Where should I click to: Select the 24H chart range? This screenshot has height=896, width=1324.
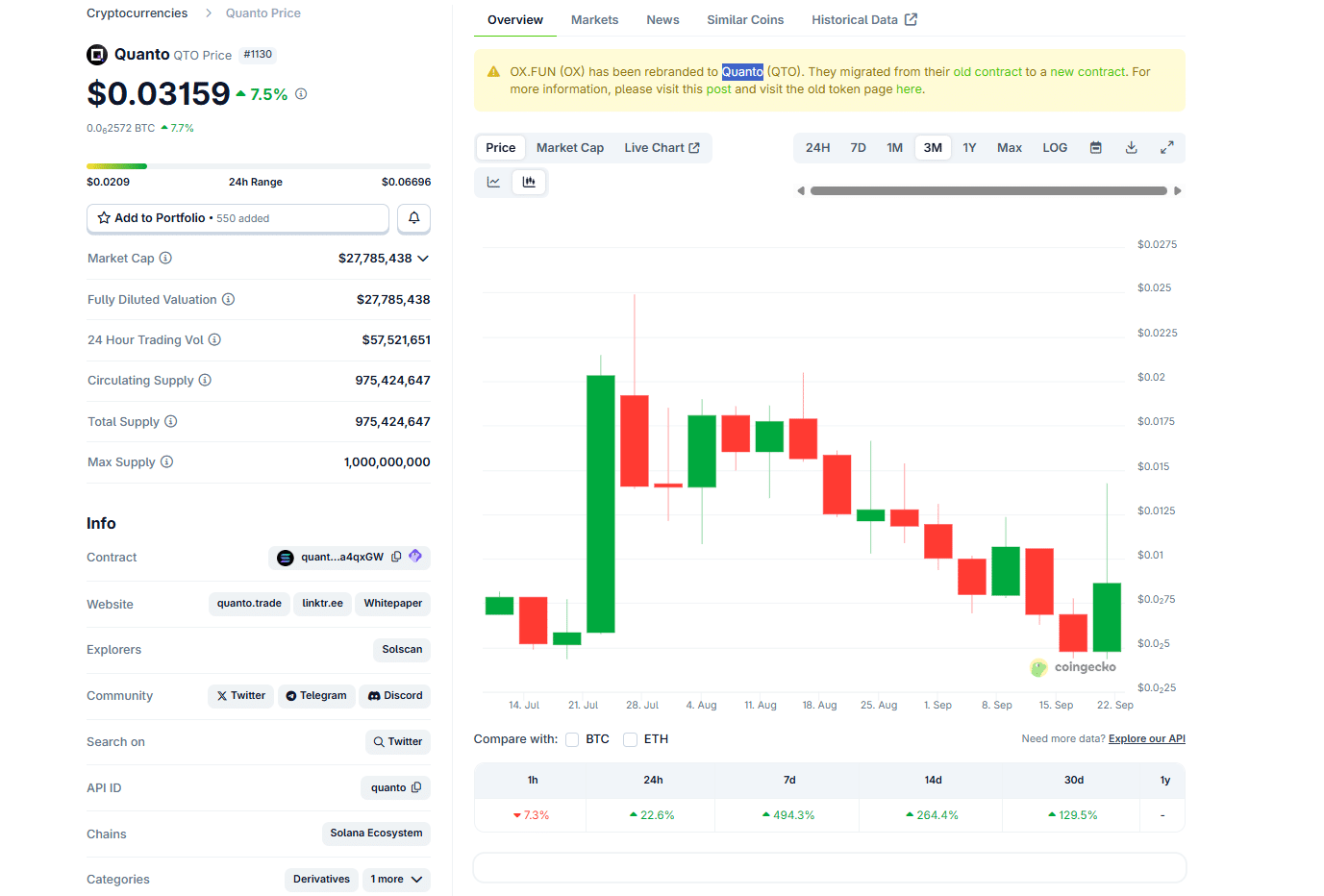[x=817, y=147]
